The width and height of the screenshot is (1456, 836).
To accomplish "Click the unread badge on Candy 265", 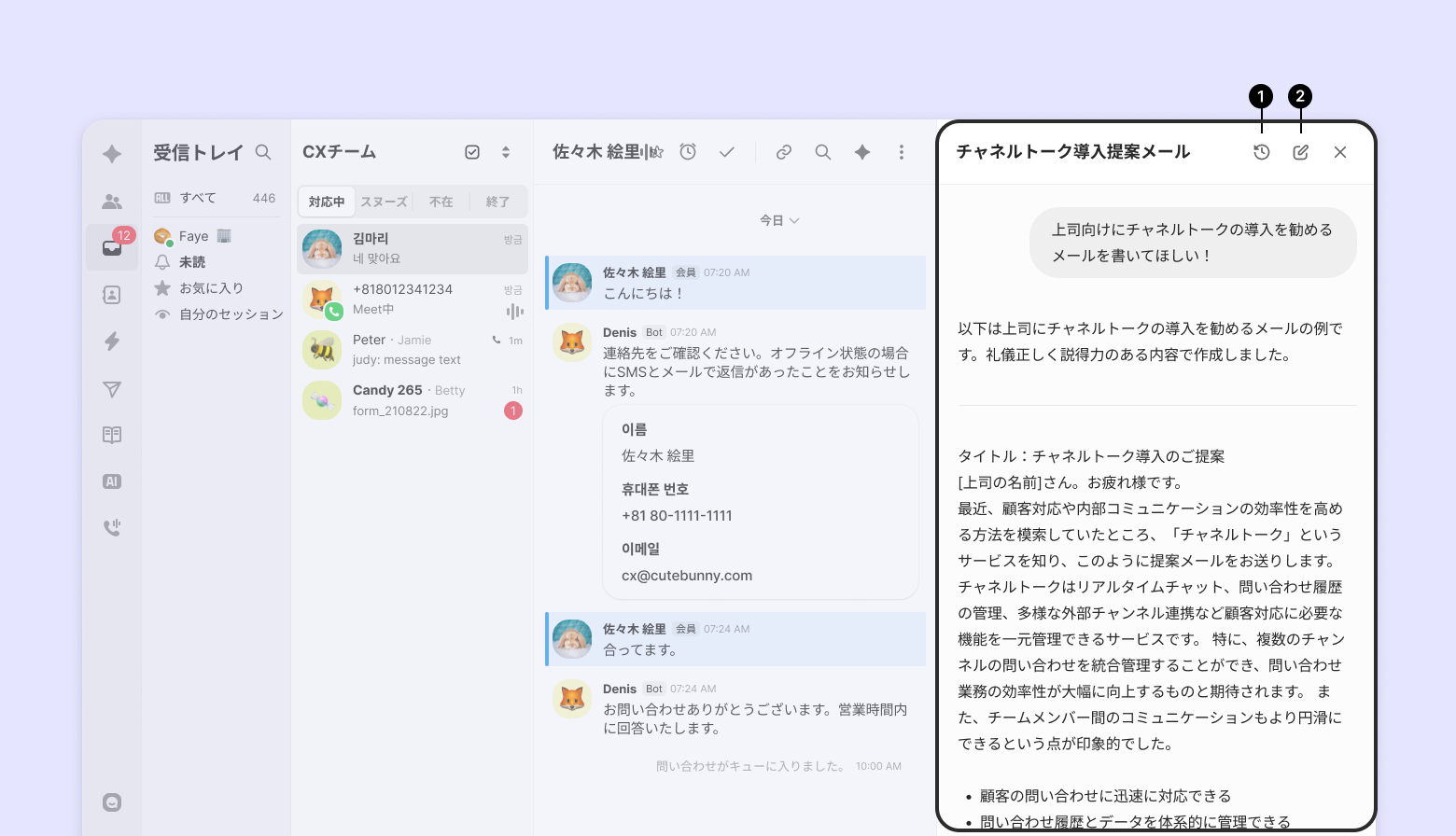I will [513, 411].
